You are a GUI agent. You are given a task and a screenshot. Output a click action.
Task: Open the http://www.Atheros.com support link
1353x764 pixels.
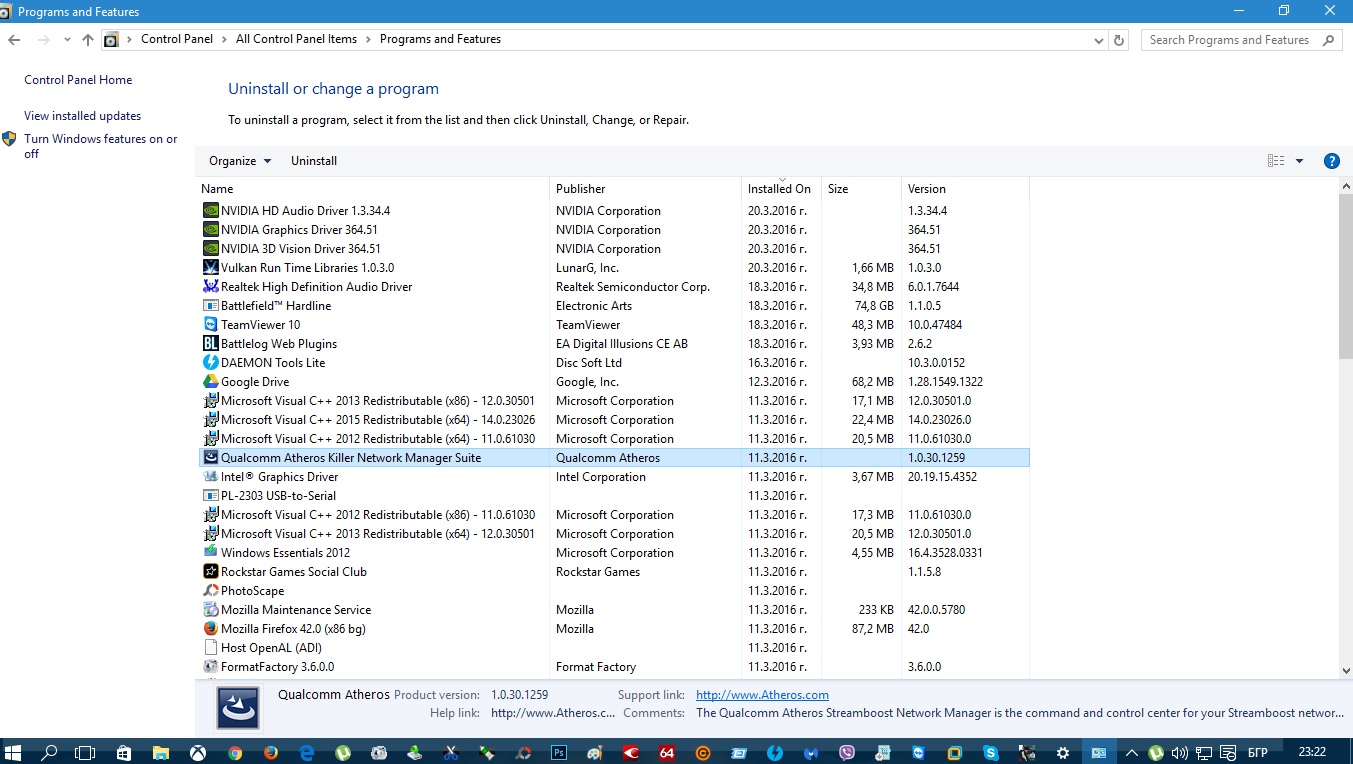(762, 695)
